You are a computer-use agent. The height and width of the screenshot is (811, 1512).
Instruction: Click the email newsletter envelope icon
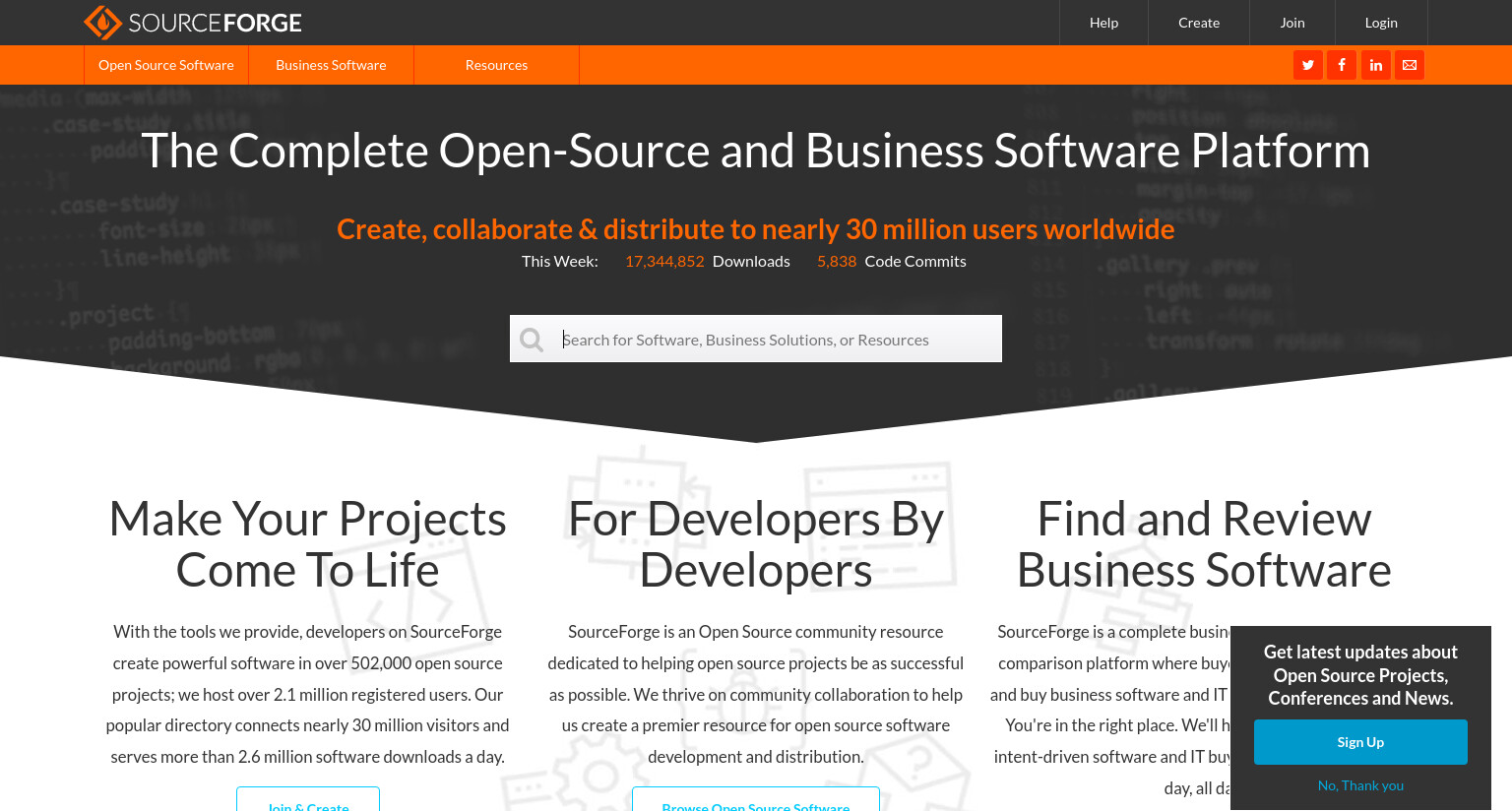pyautogui.click(x=1410, y=65)
